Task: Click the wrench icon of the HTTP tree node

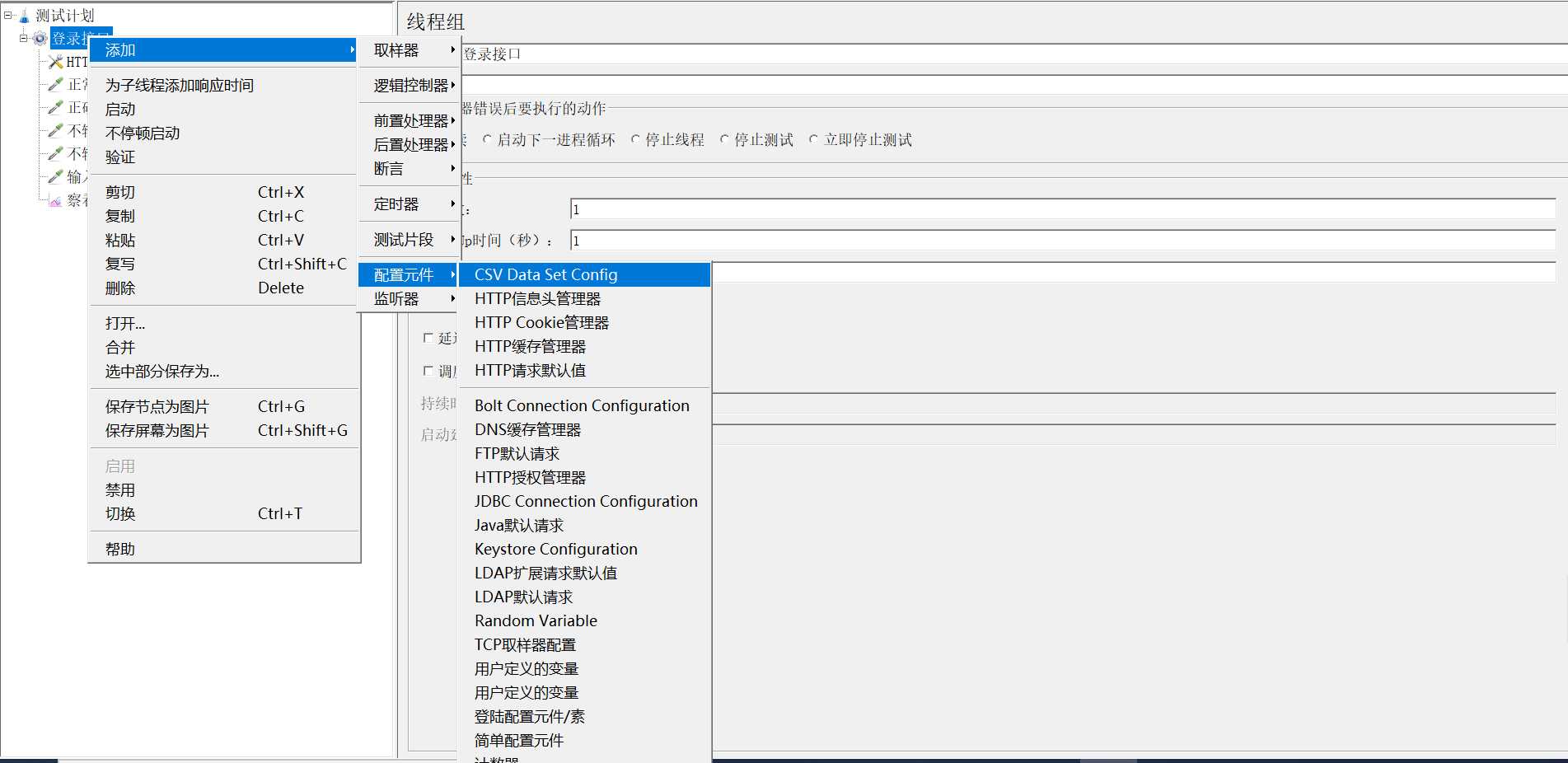Action: click(x=56, y=62)
